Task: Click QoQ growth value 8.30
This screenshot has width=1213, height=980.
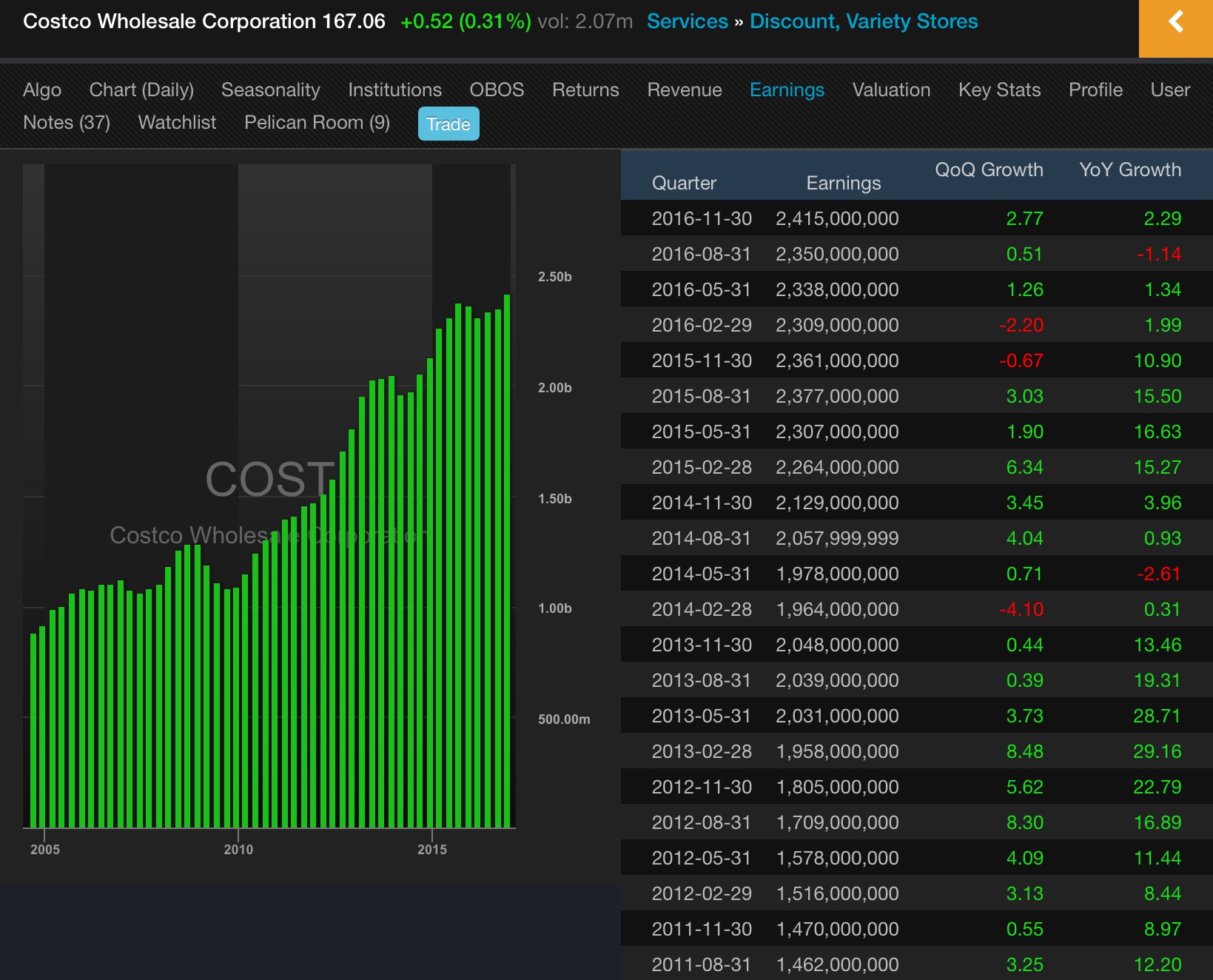Action: [x=1024, y=822]
